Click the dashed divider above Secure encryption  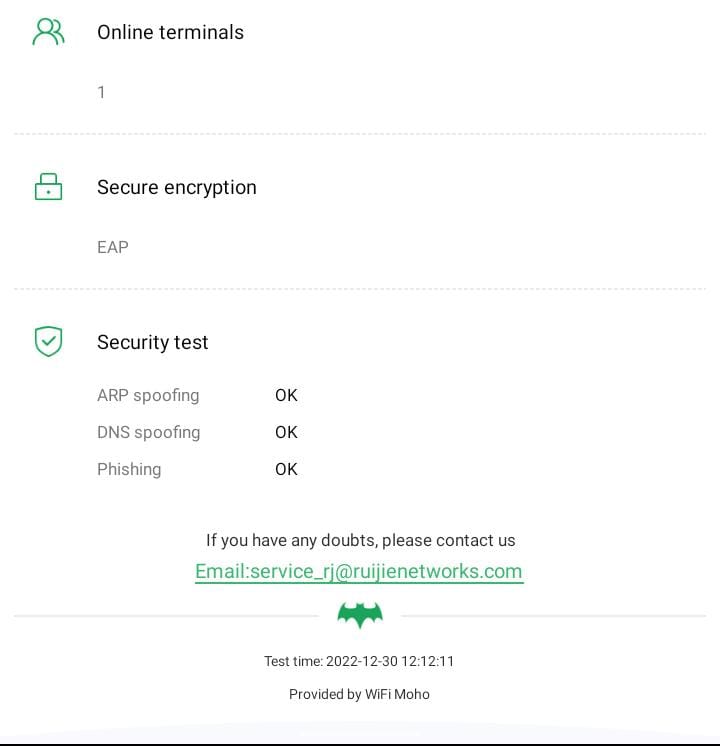coord(360,134)
